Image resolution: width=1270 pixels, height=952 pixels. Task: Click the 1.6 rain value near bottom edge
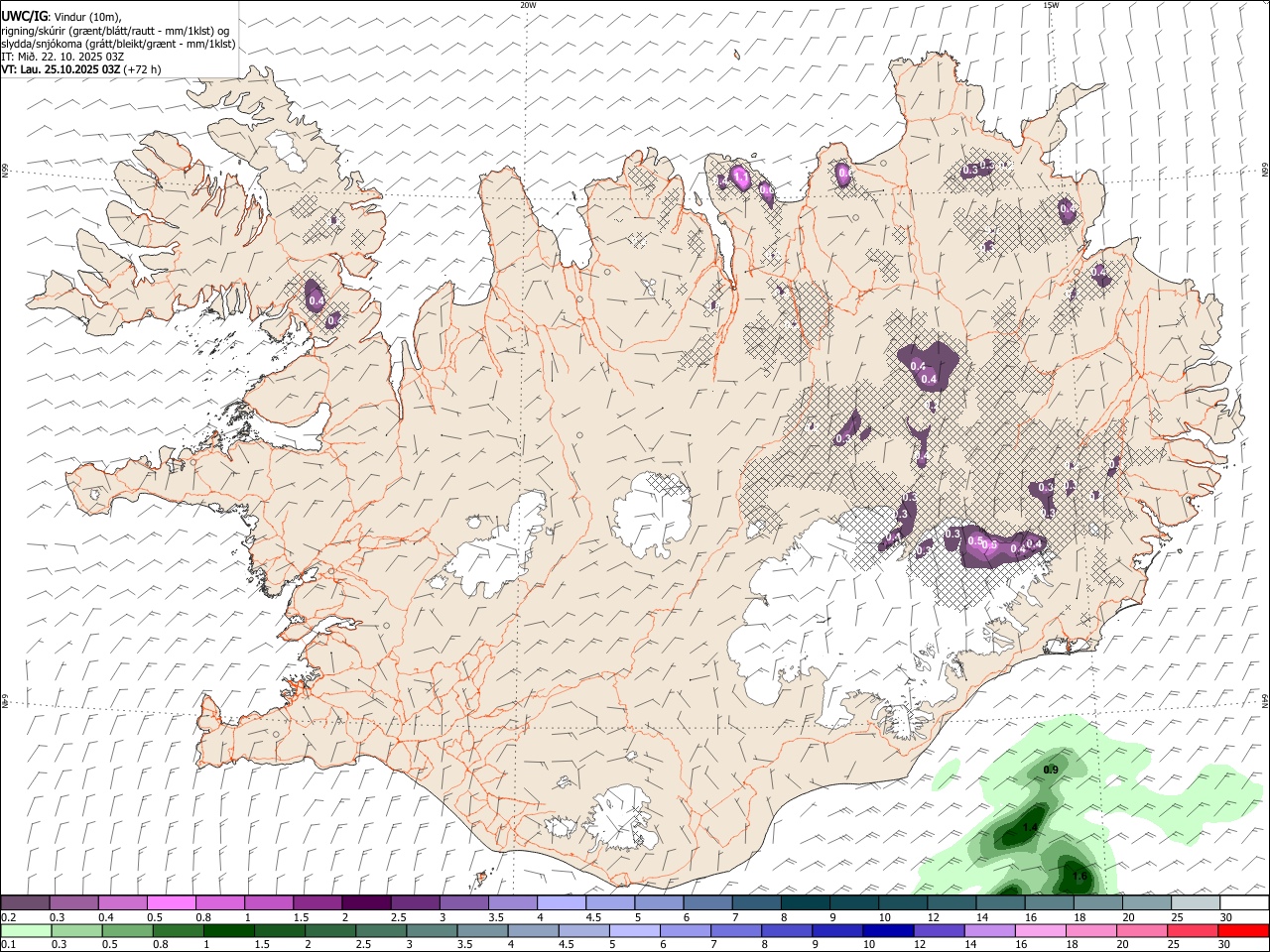point(1080,877)
